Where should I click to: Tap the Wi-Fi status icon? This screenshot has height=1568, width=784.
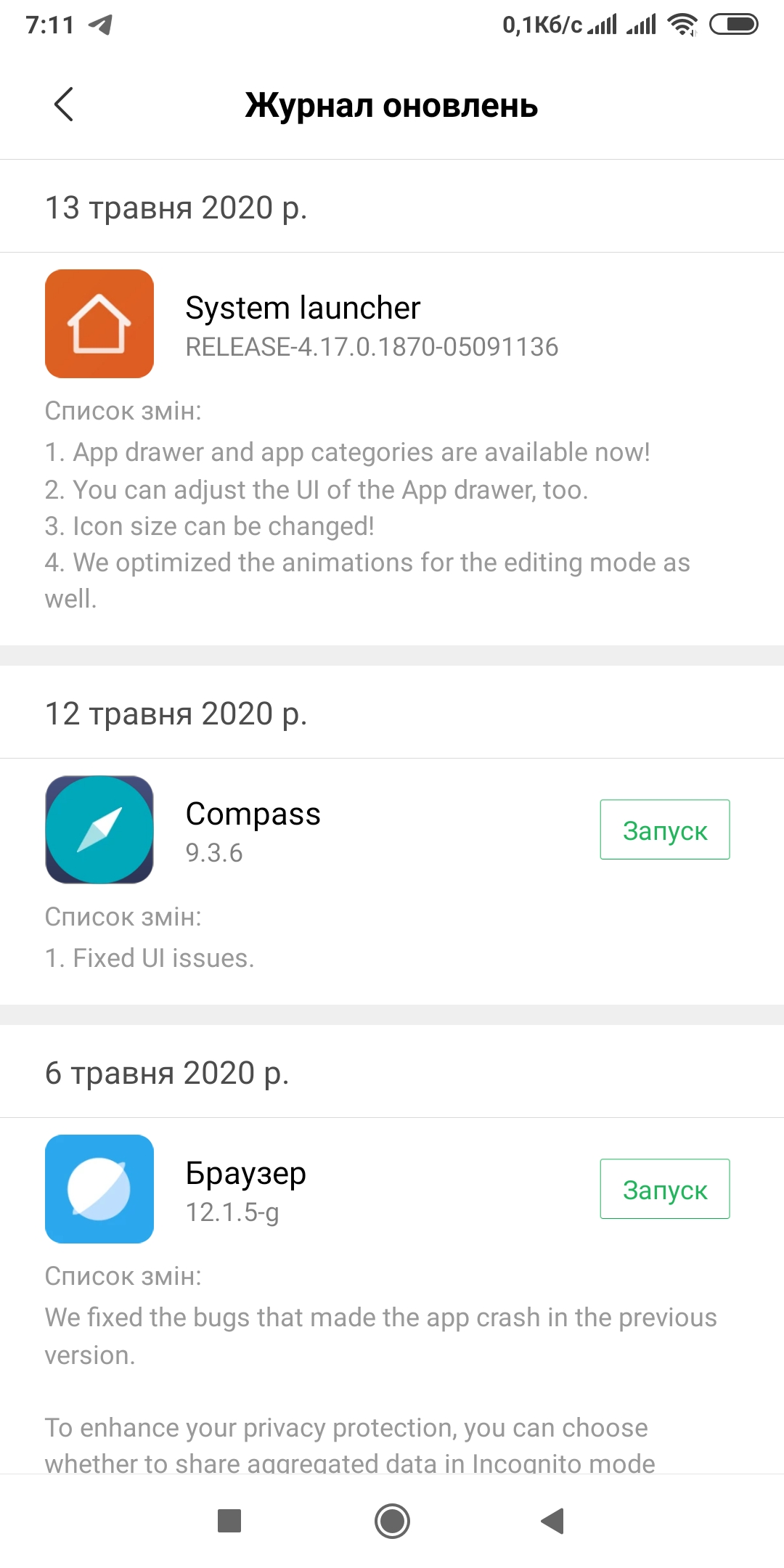(682, 25)
